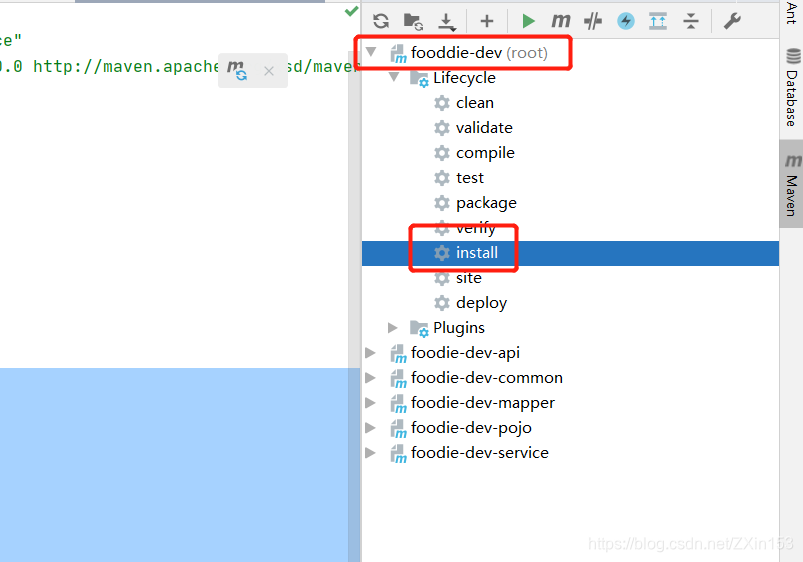Click the gear icon beside clean
803x562 pixels.
pos(441,102)
